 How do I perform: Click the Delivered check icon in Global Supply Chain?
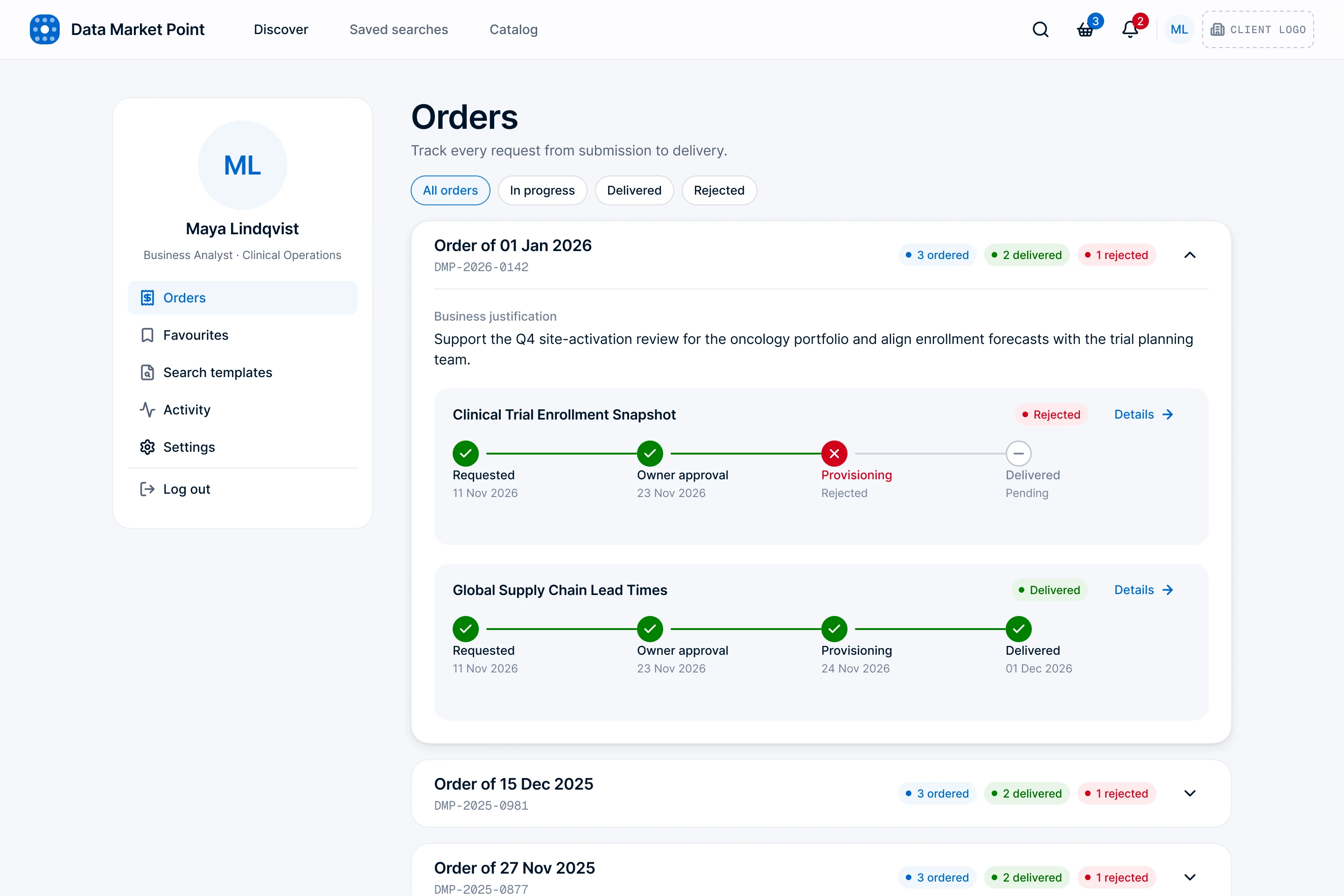pos(1018,629)
